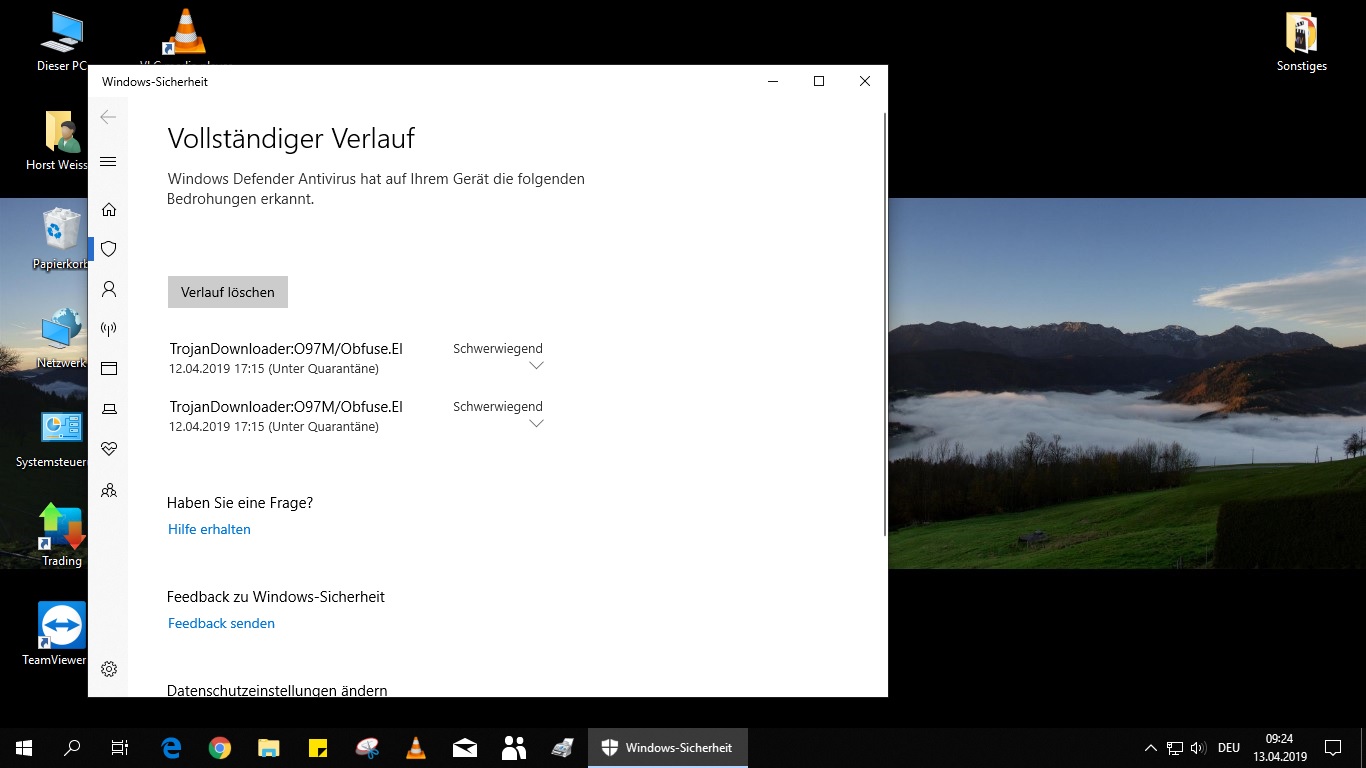This screenshot has width=1366, height=768.
Task: Select the Trading desktop shortcut
Action: 61,535
